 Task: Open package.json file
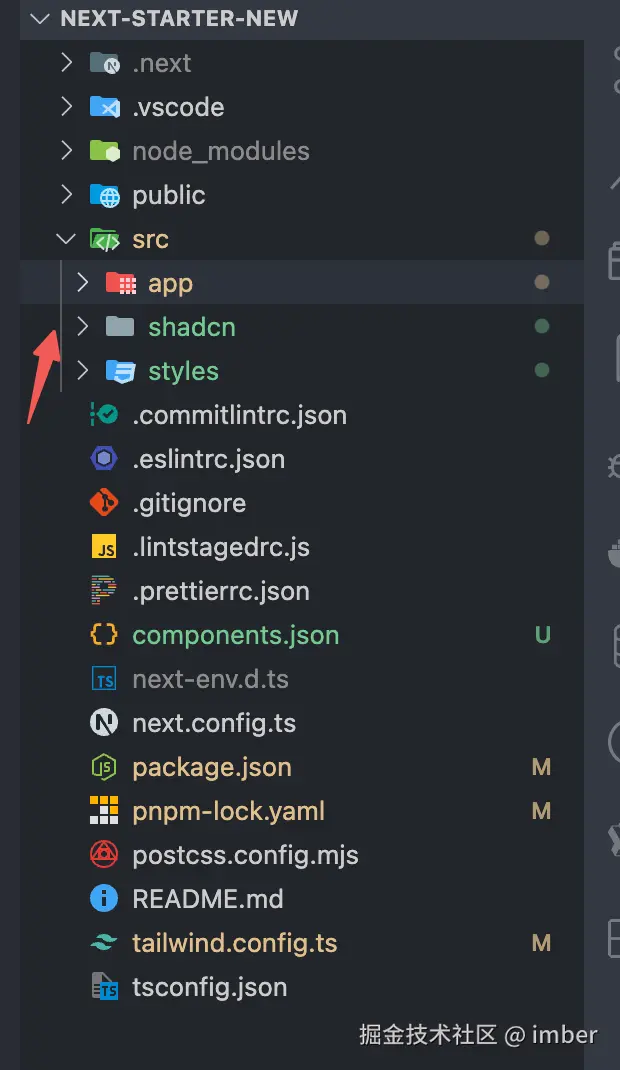pos(212,767)
